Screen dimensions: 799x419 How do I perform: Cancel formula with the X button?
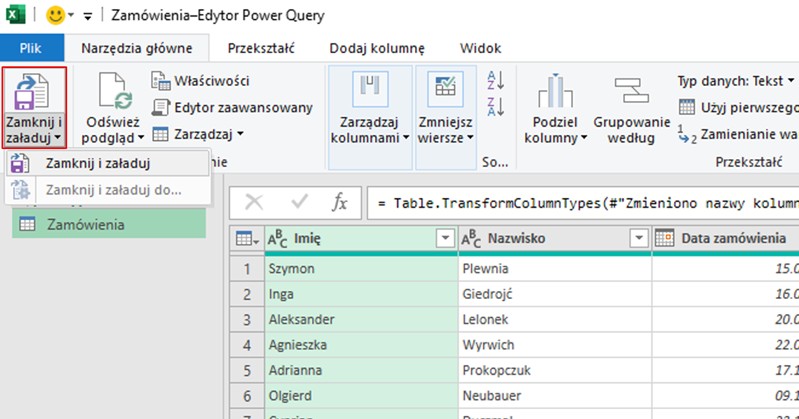pyautogui.click(x=254, y=202)
